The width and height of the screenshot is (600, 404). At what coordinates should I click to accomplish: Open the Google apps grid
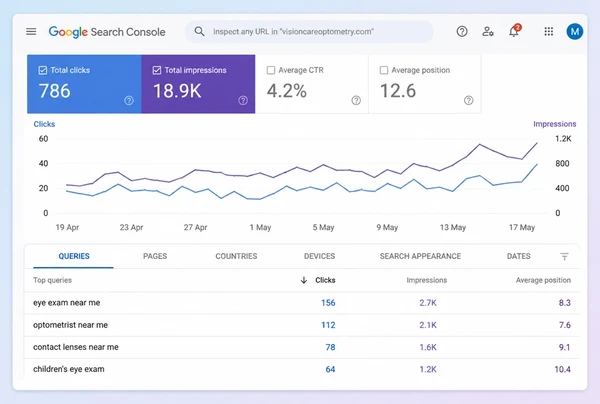coord(549,31)
